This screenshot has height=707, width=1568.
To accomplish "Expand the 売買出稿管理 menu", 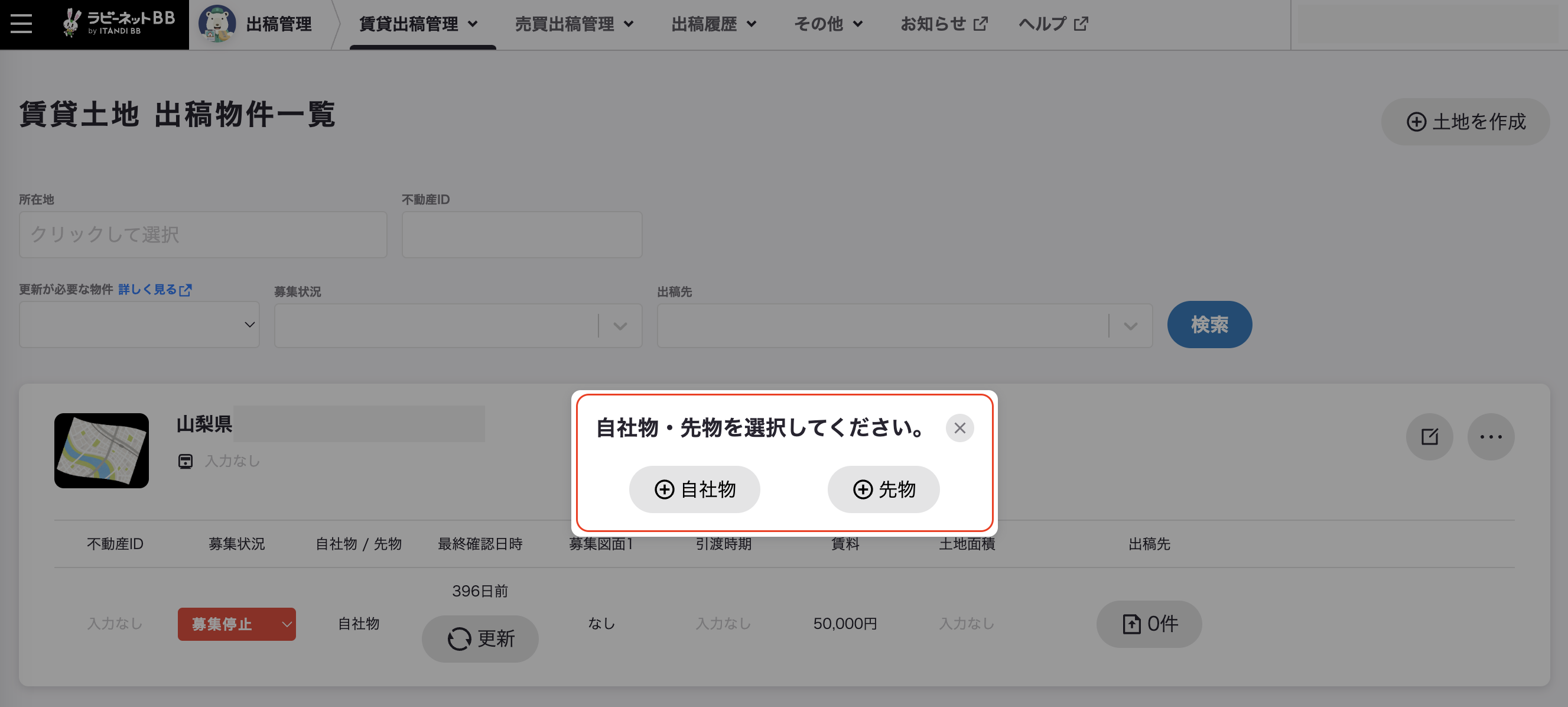I will 575,24.
